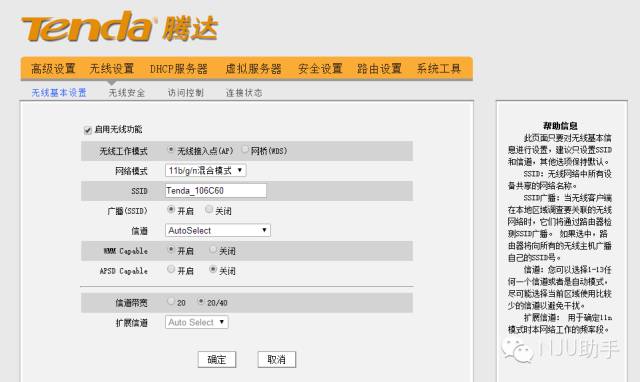
Task: Click the 确定 button
Action: (x=217, y=360)
